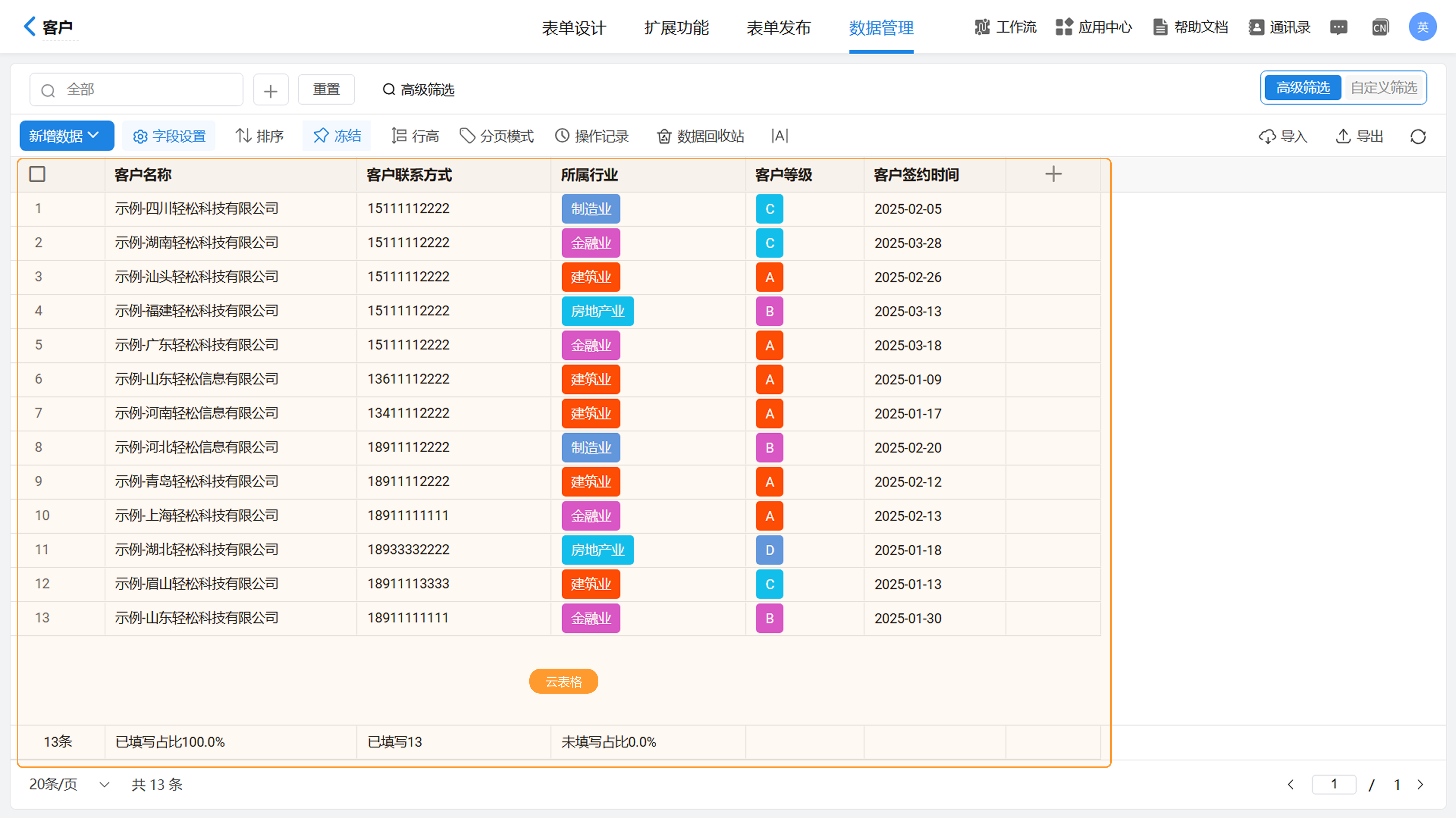
Task: Go to next page arrow
Action: (x=1420, y=784)
